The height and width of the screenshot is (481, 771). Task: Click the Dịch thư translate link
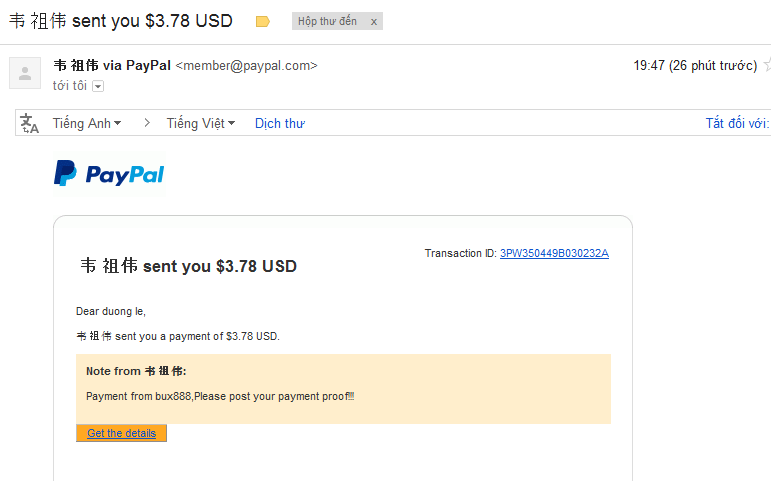point(279,123)
